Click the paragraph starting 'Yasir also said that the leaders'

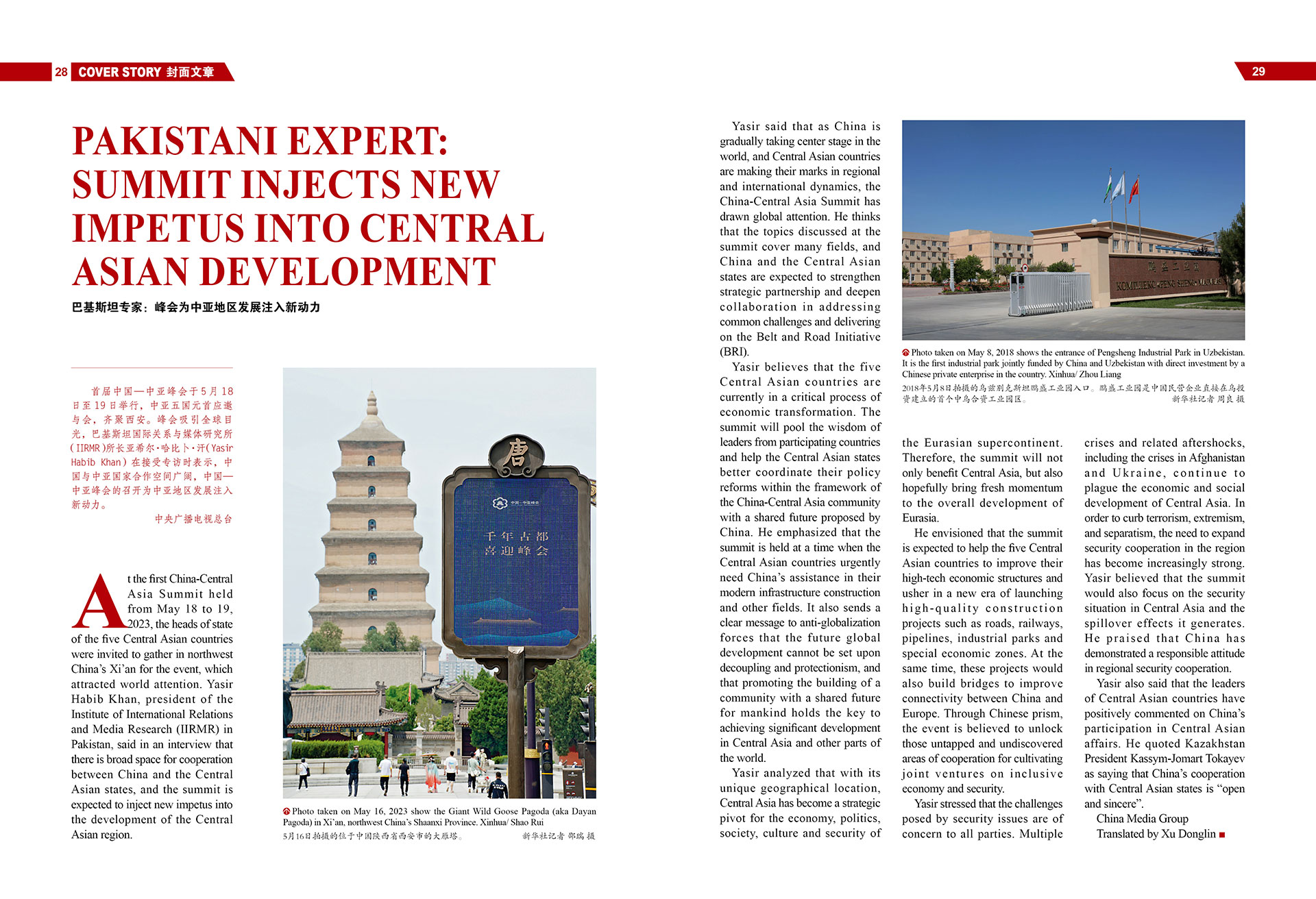(x=1165, y=743)
